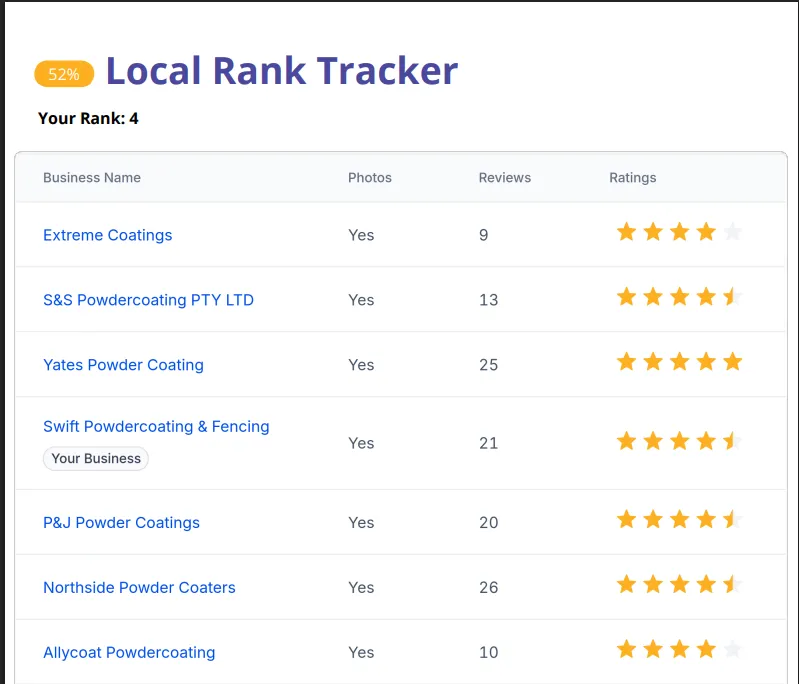
Task: Click Photos value Yes for Swift Powdercoating
Action: [x=361, y=443]
